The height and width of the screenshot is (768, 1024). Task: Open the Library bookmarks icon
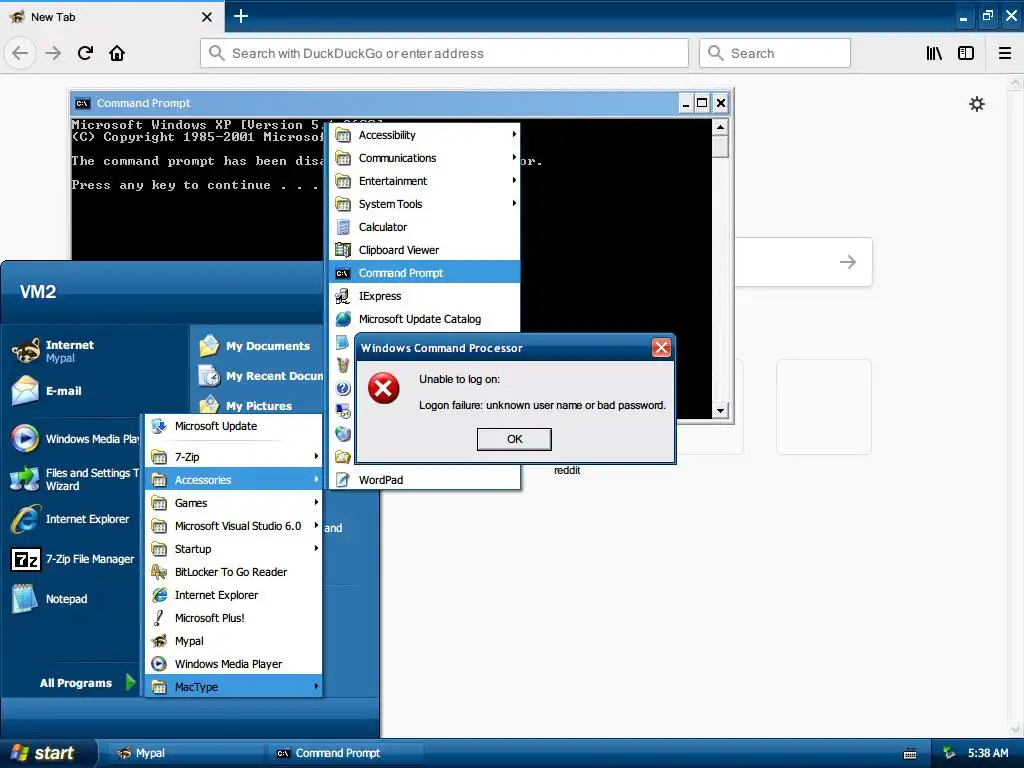934,53
